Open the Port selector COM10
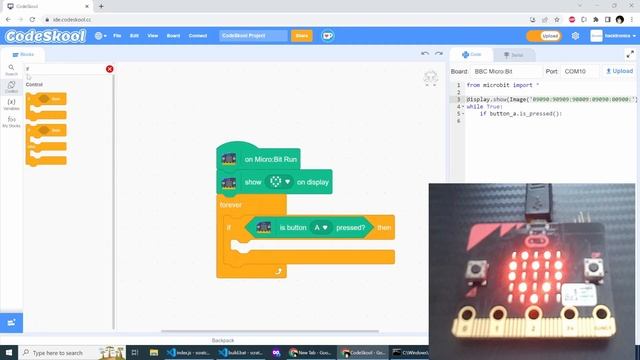Image resolution: width=640 pixels, height=360 pixels. 580,71
